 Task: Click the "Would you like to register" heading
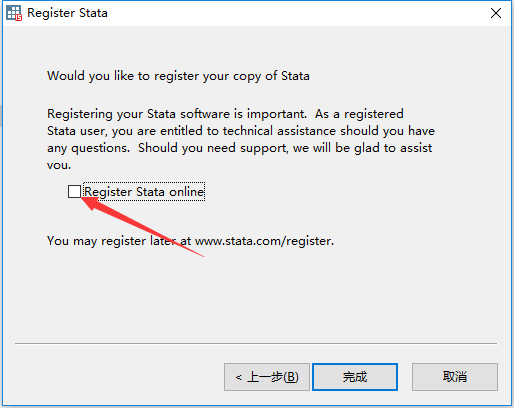click(178, 76)
